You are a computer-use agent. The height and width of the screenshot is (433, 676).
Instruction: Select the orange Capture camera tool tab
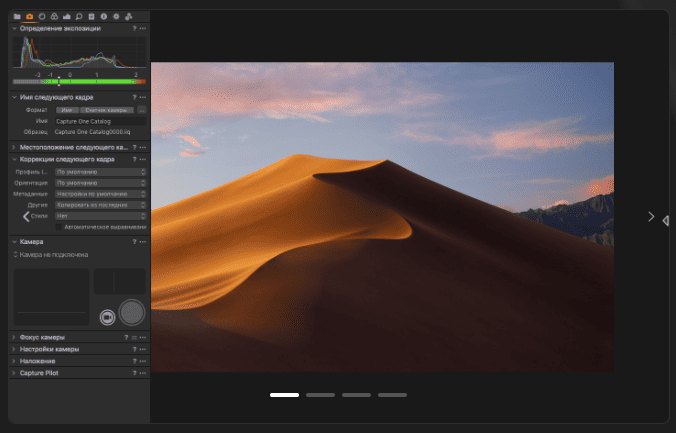29,16
